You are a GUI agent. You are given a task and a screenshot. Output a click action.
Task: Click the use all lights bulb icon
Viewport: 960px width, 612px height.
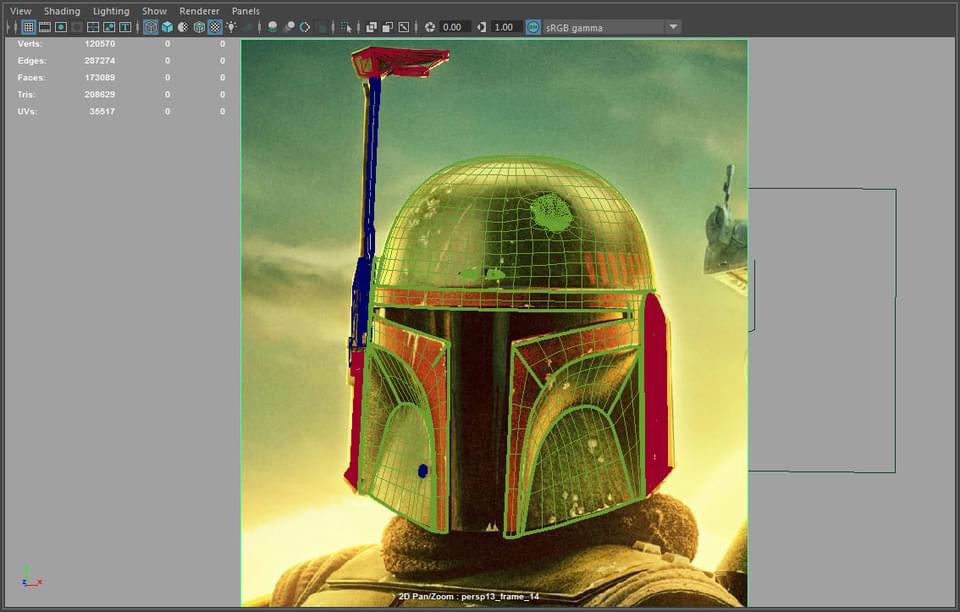click(231, 27)
